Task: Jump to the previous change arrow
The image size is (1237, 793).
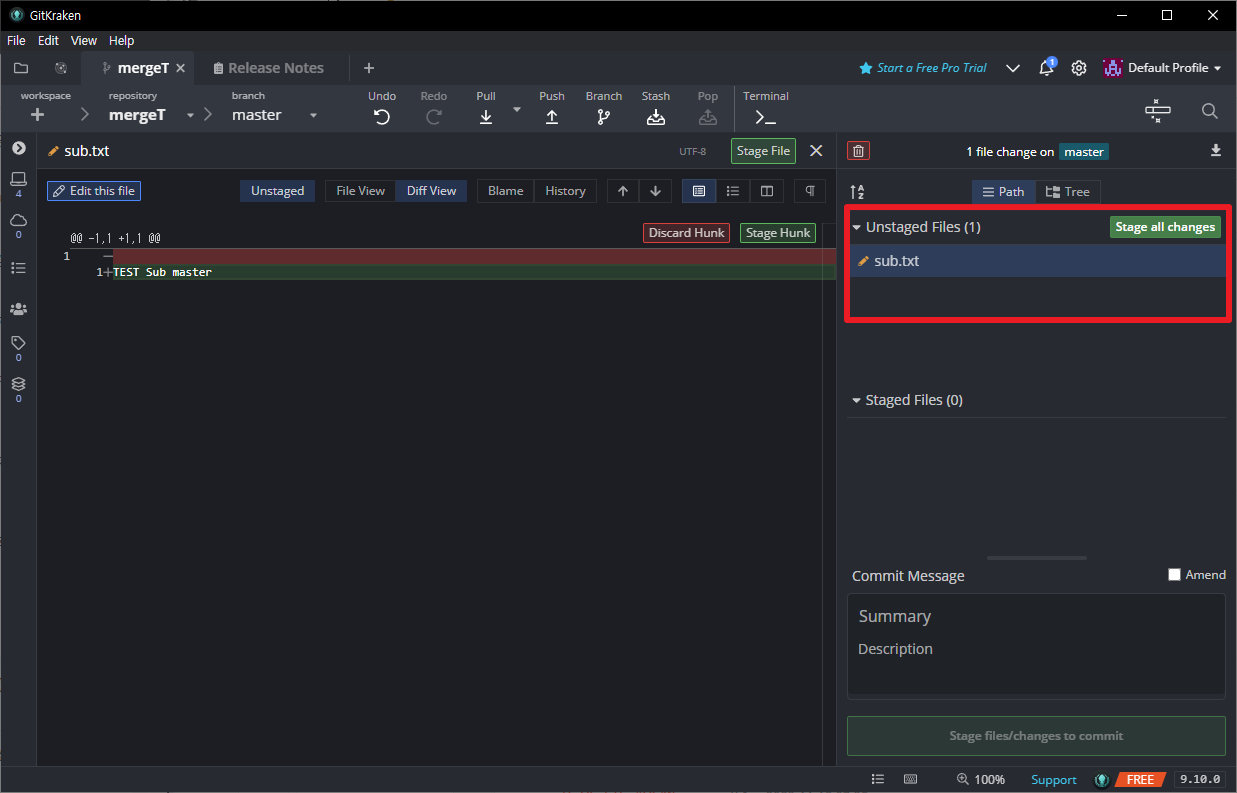Action: point(623,191)
